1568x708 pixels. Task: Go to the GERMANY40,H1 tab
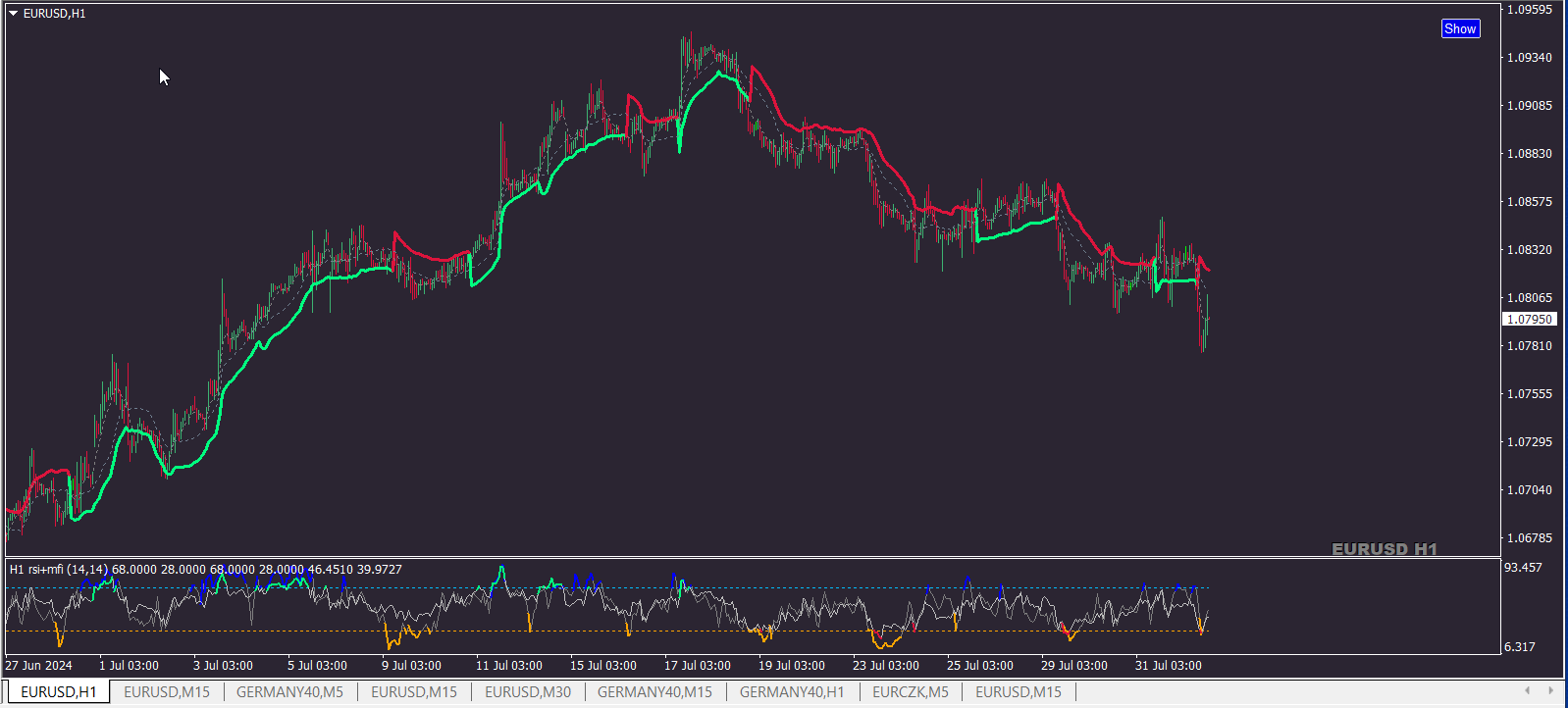(792, 691)
